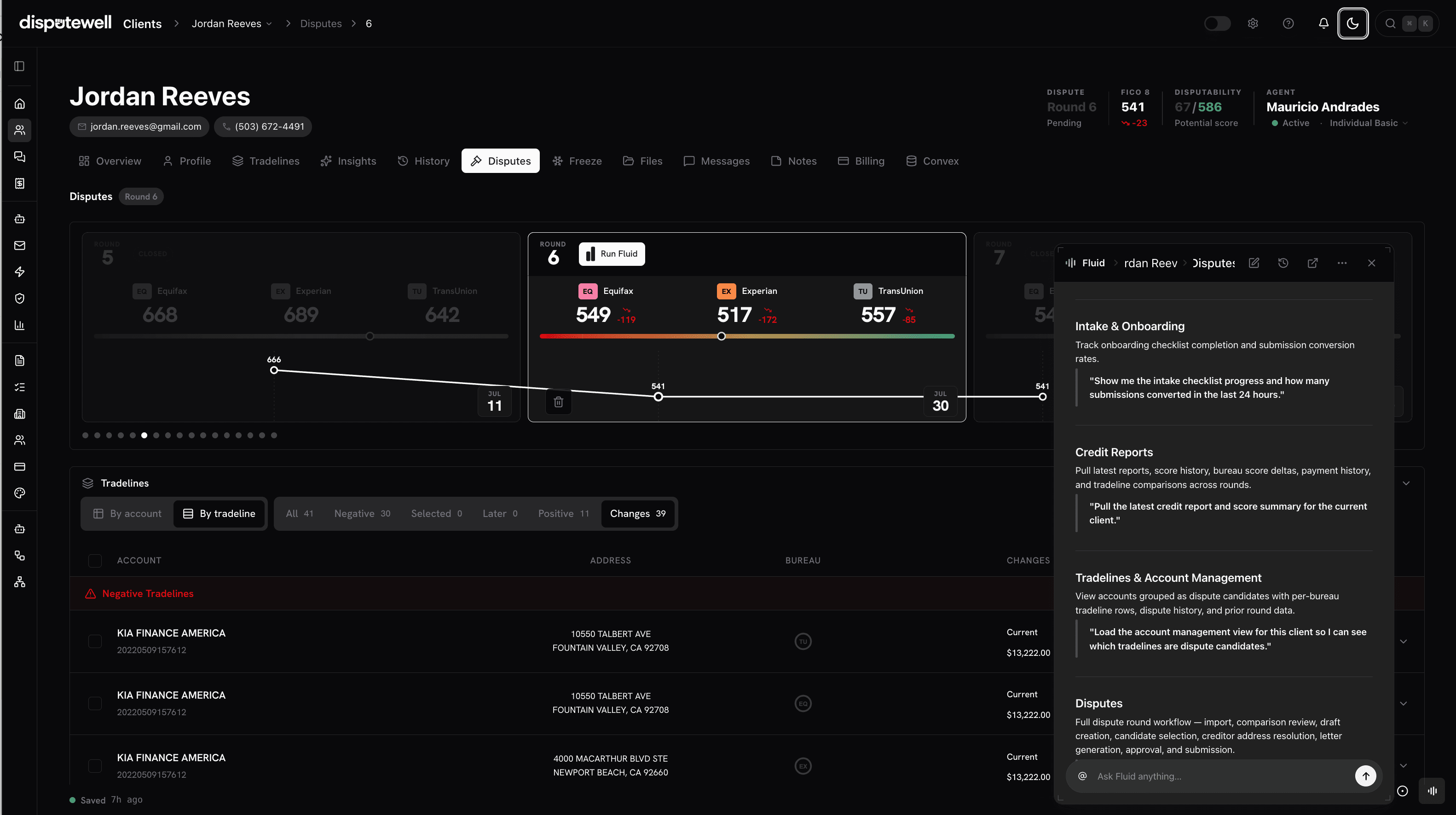Image resolution: width=1456 pixels, height=815 pixels.
Task: Open the bar chart reports icon
Action: 19,325
